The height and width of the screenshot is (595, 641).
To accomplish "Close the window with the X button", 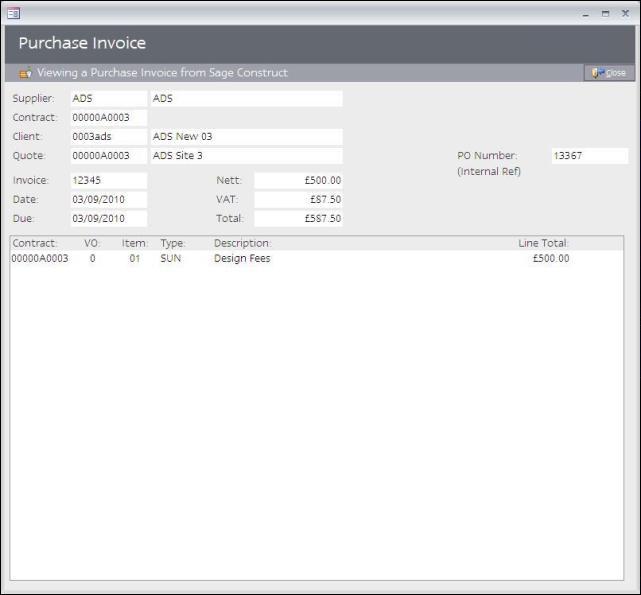I will click(625, 13).
